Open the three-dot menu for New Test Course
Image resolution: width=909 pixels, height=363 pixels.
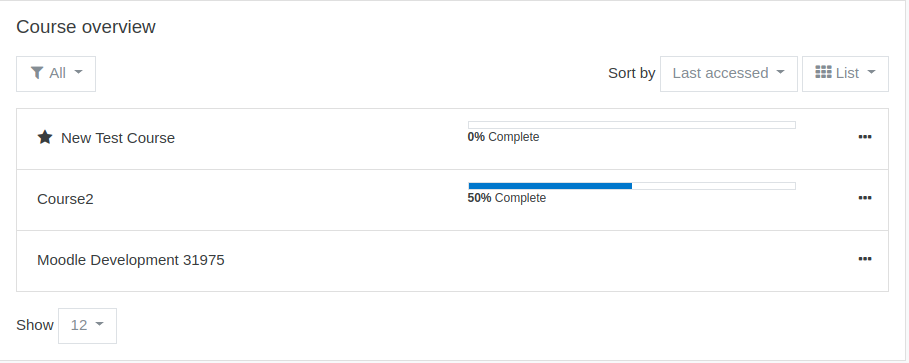[x=864, y=137]
